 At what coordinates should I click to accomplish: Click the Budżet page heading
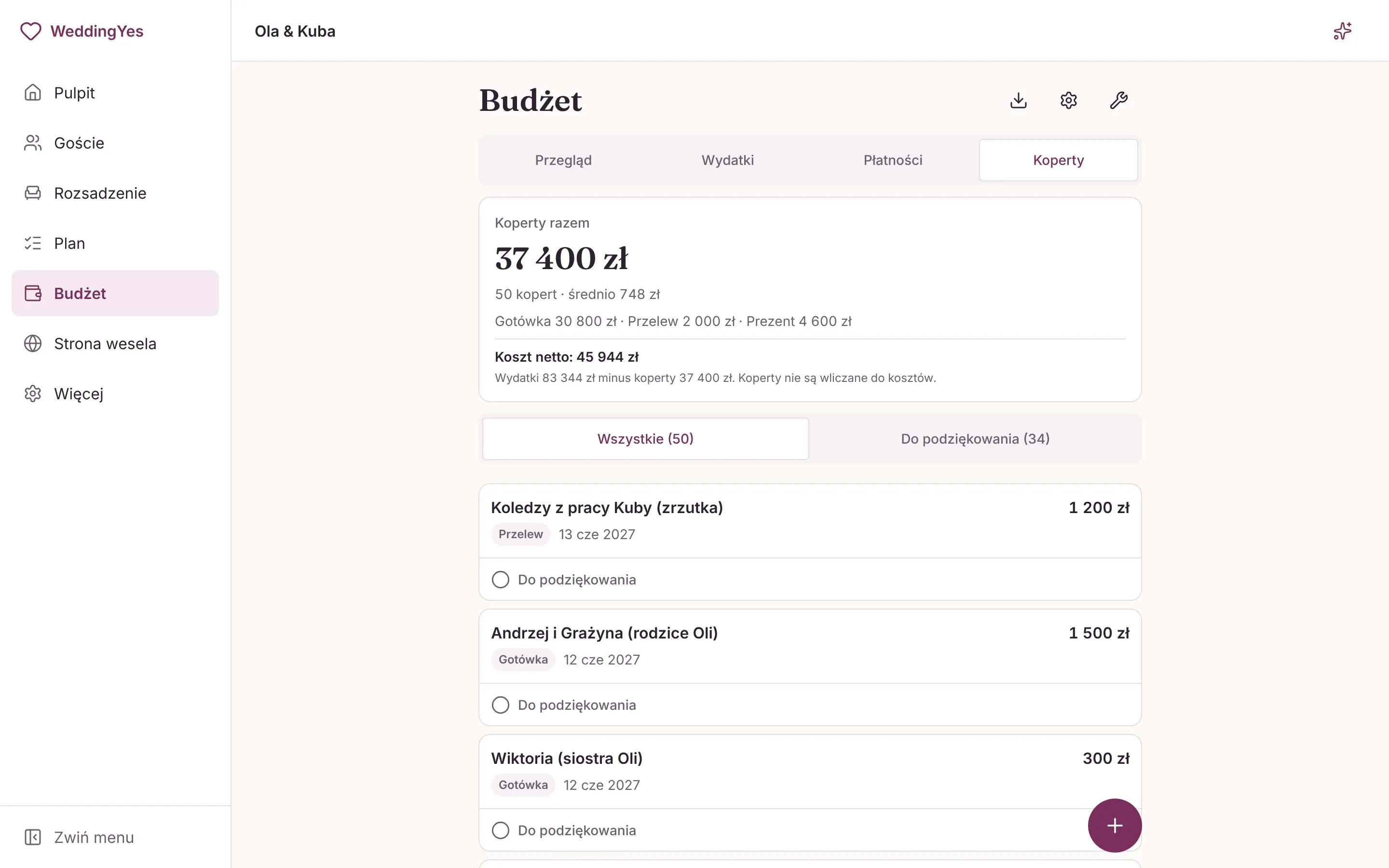(x=531, y=100)
